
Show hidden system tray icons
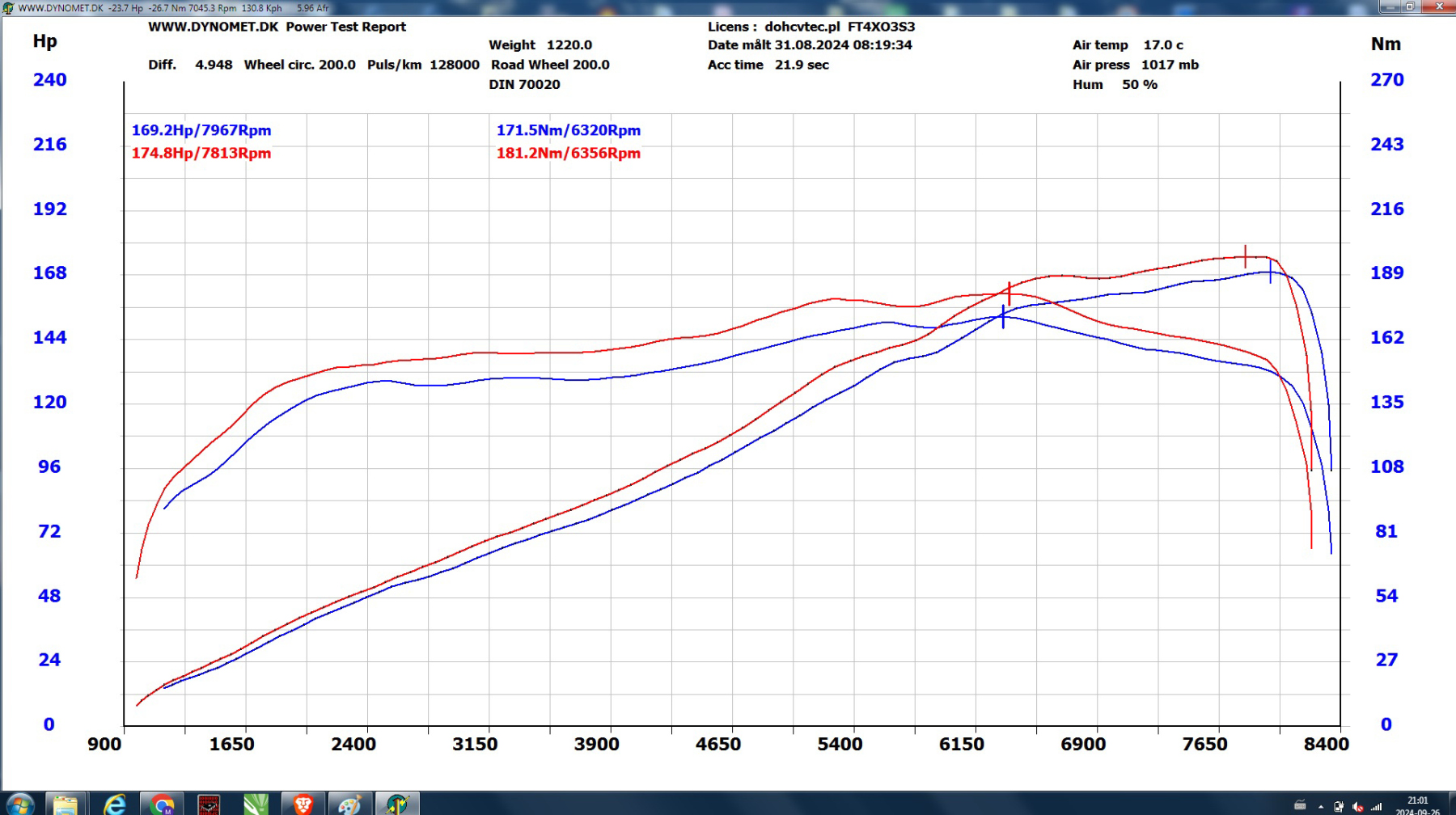point(1320,806)
